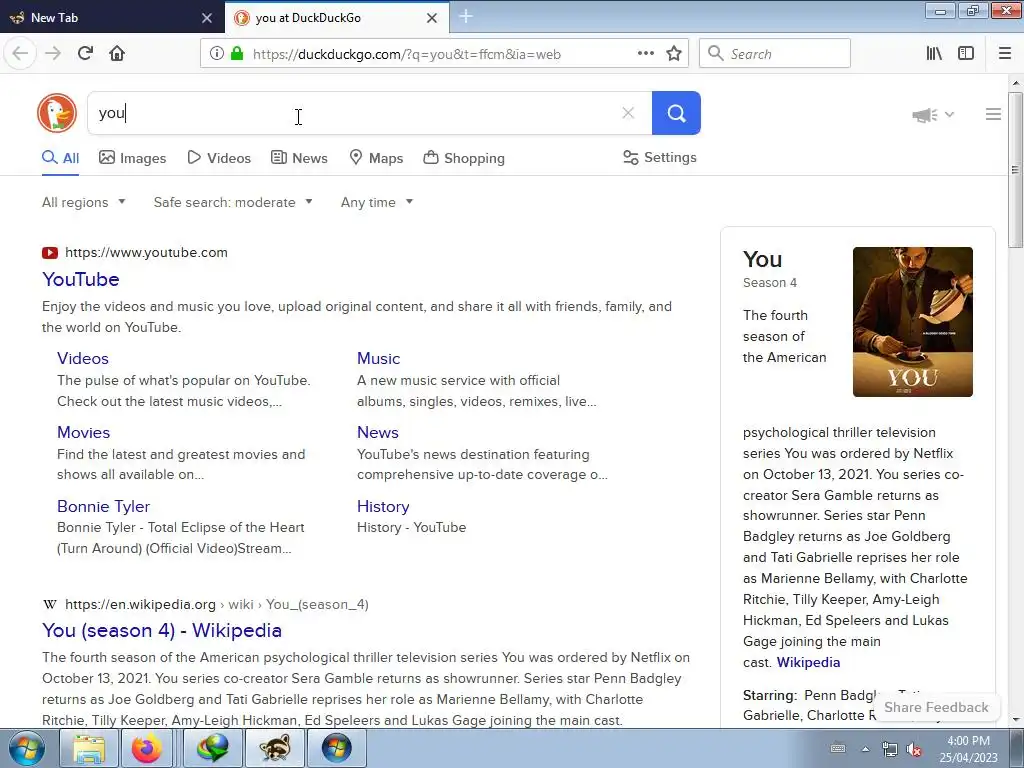
Task: Open the globe download manager taskbar icon
Action: [x=213, y=748]
